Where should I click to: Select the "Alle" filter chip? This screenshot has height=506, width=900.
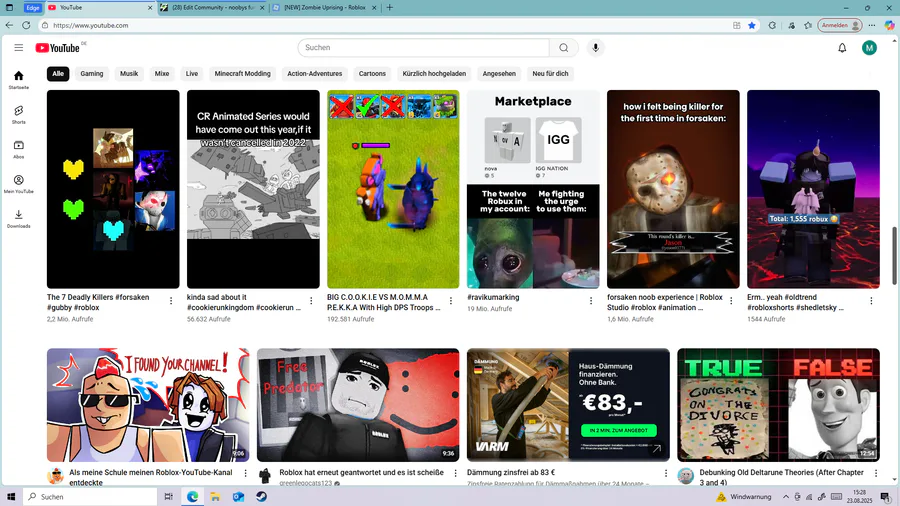point(58,73)
